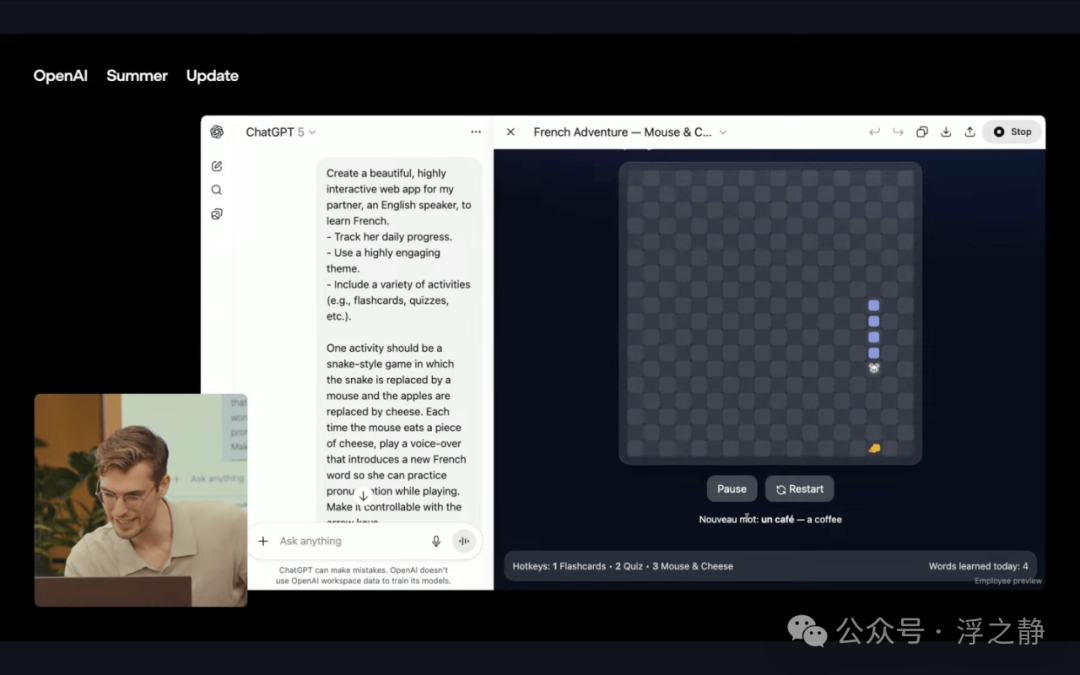Start a new chat with the compose icon
The width and height of the screenshot is (1080, 675).
(x=217, y=166)
